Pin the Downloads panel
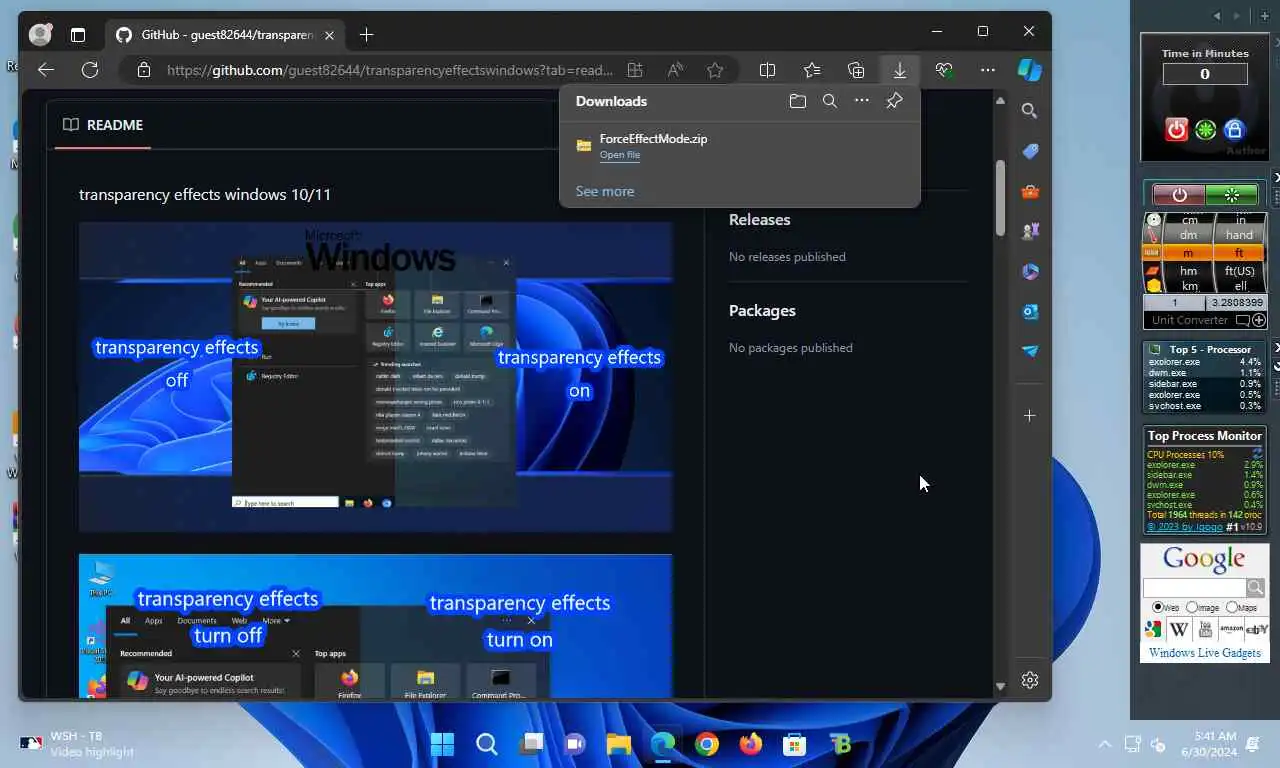This screenshot has width=1280, height=768. (x=894, y=101)
